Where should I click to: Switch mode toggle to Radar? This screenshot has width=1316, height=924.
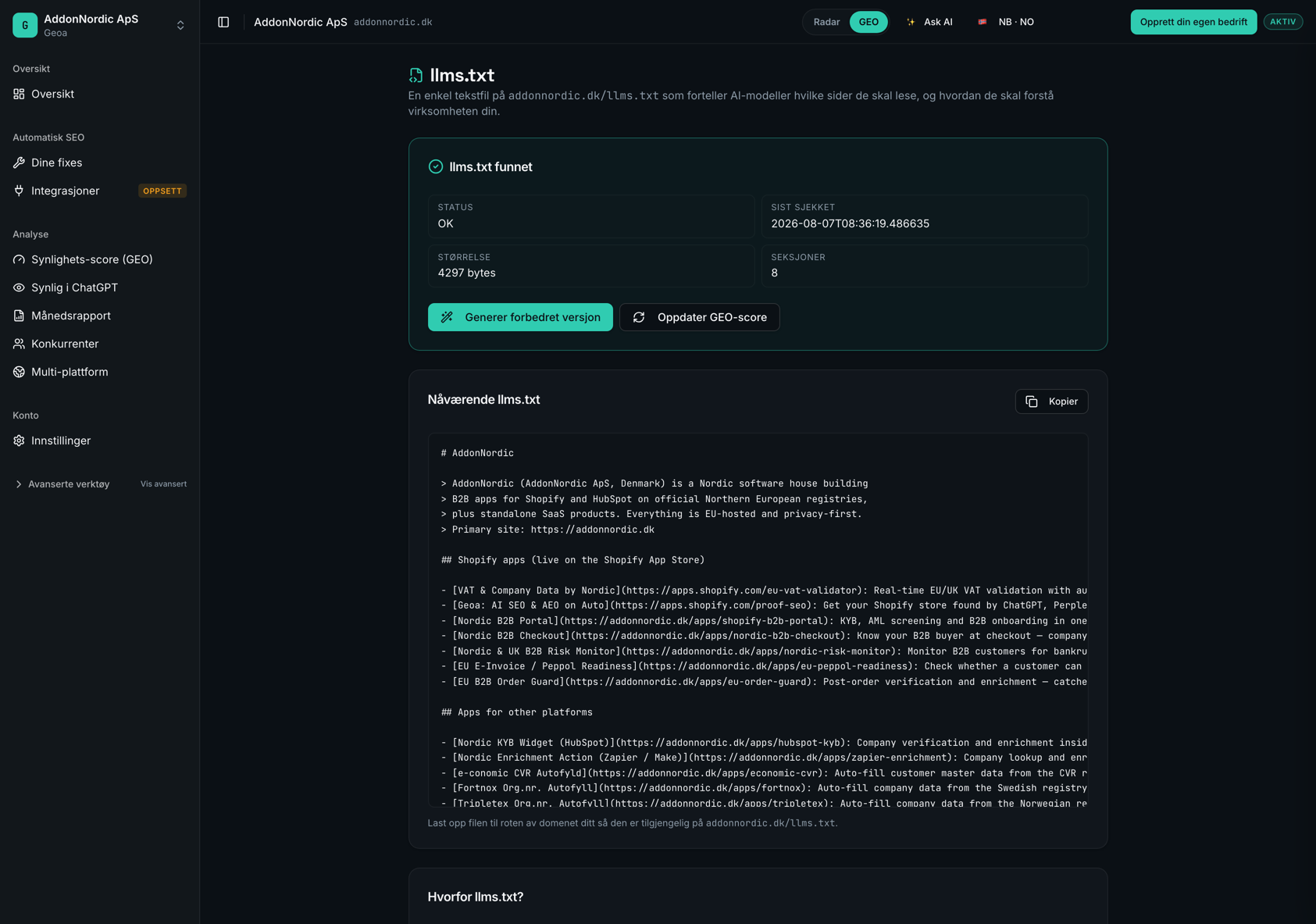826,22
